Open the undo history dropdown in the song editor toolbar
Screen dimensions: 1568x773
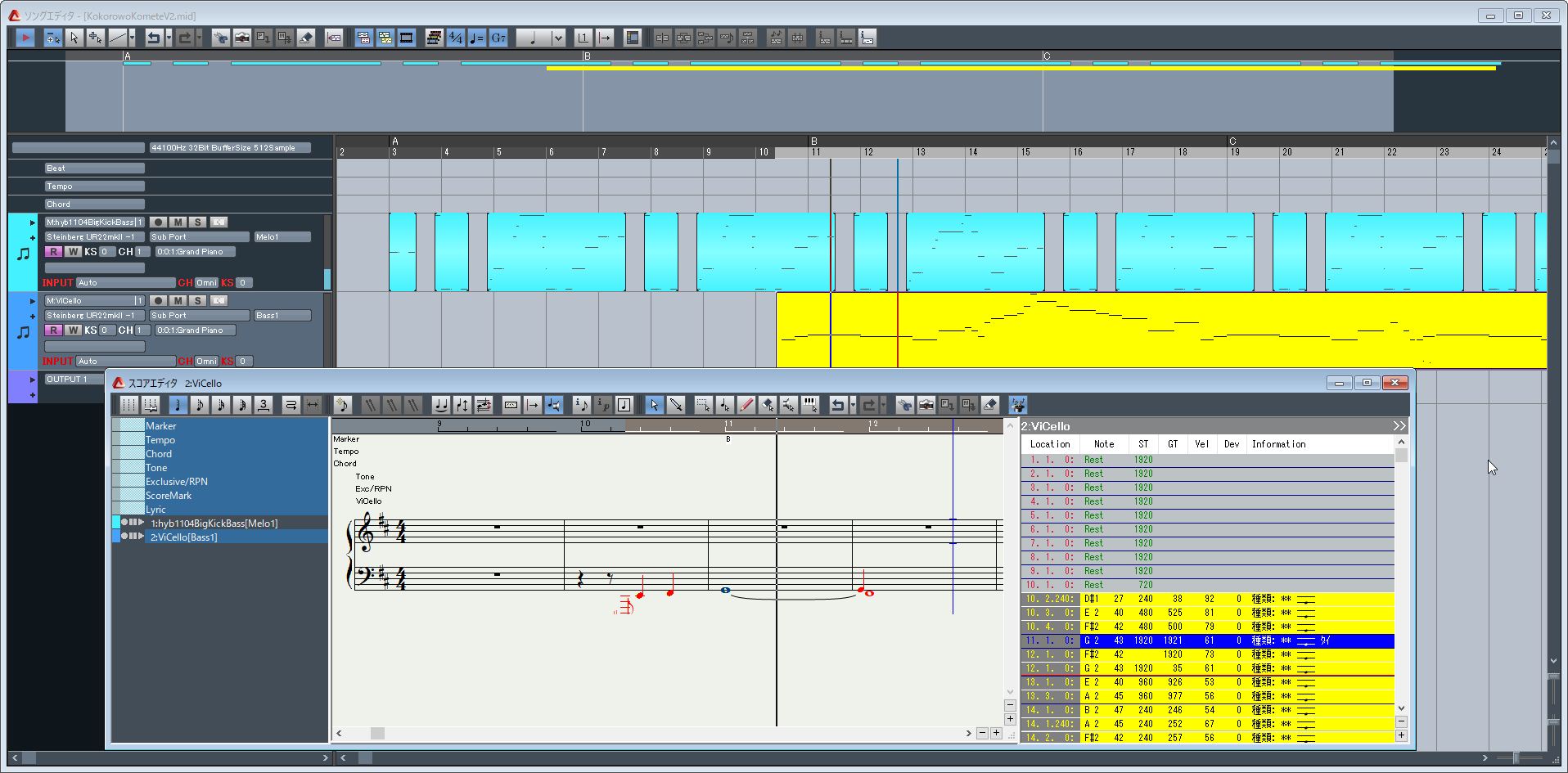[x=169, y=38]
